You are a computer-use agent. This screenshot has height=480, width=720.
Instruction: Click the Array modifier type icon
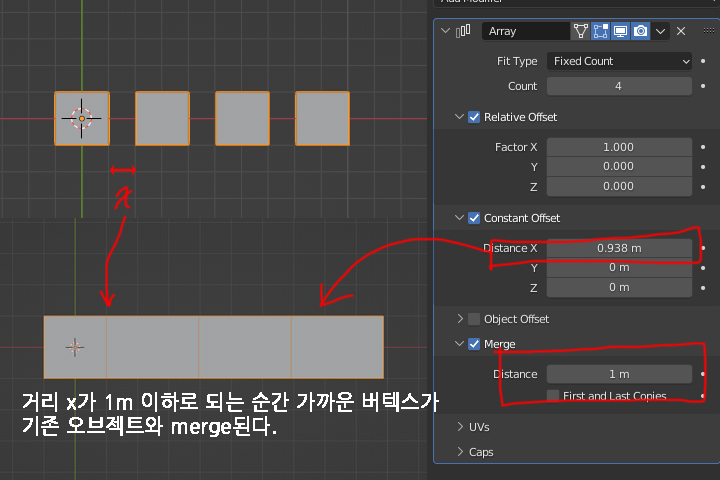(463, 31)
